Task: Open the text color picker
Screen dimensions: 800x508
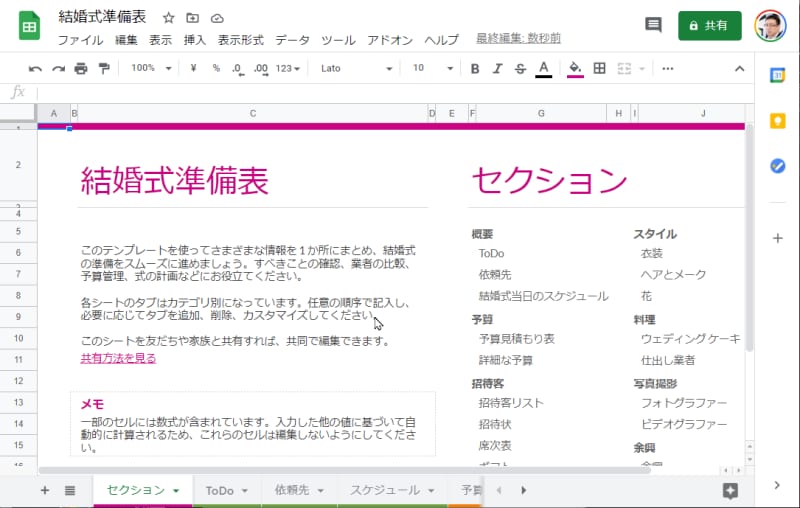Action: [543, 69]
